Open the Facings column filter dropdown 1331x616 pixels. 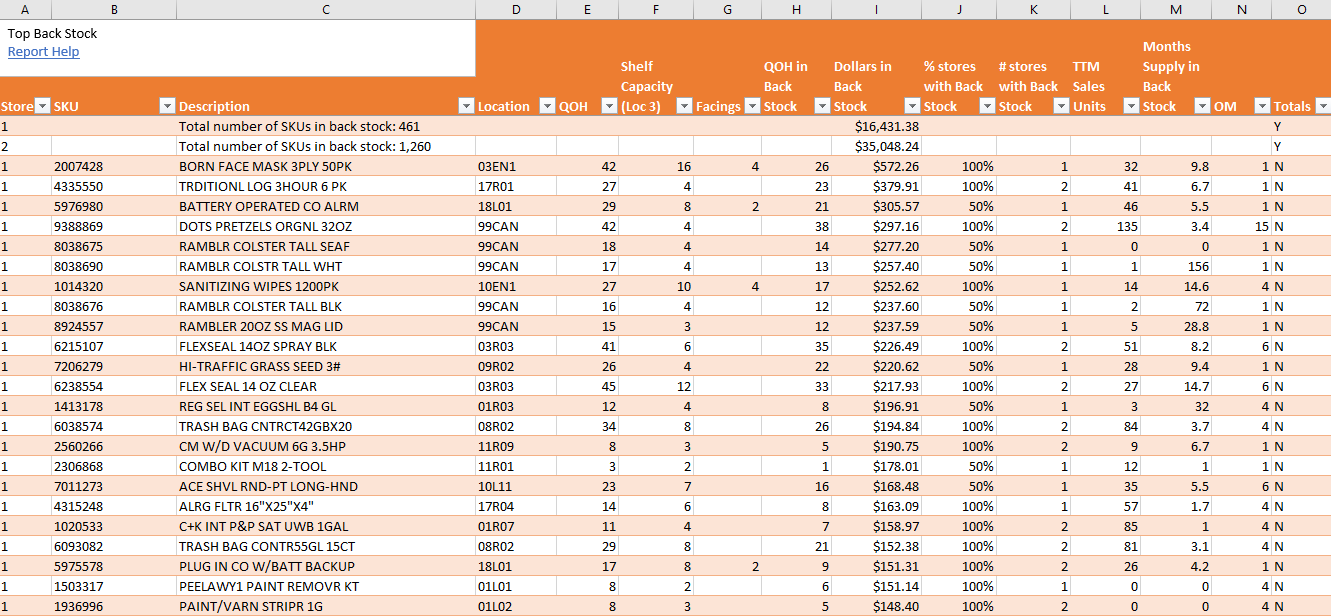(x=752, y=106)
